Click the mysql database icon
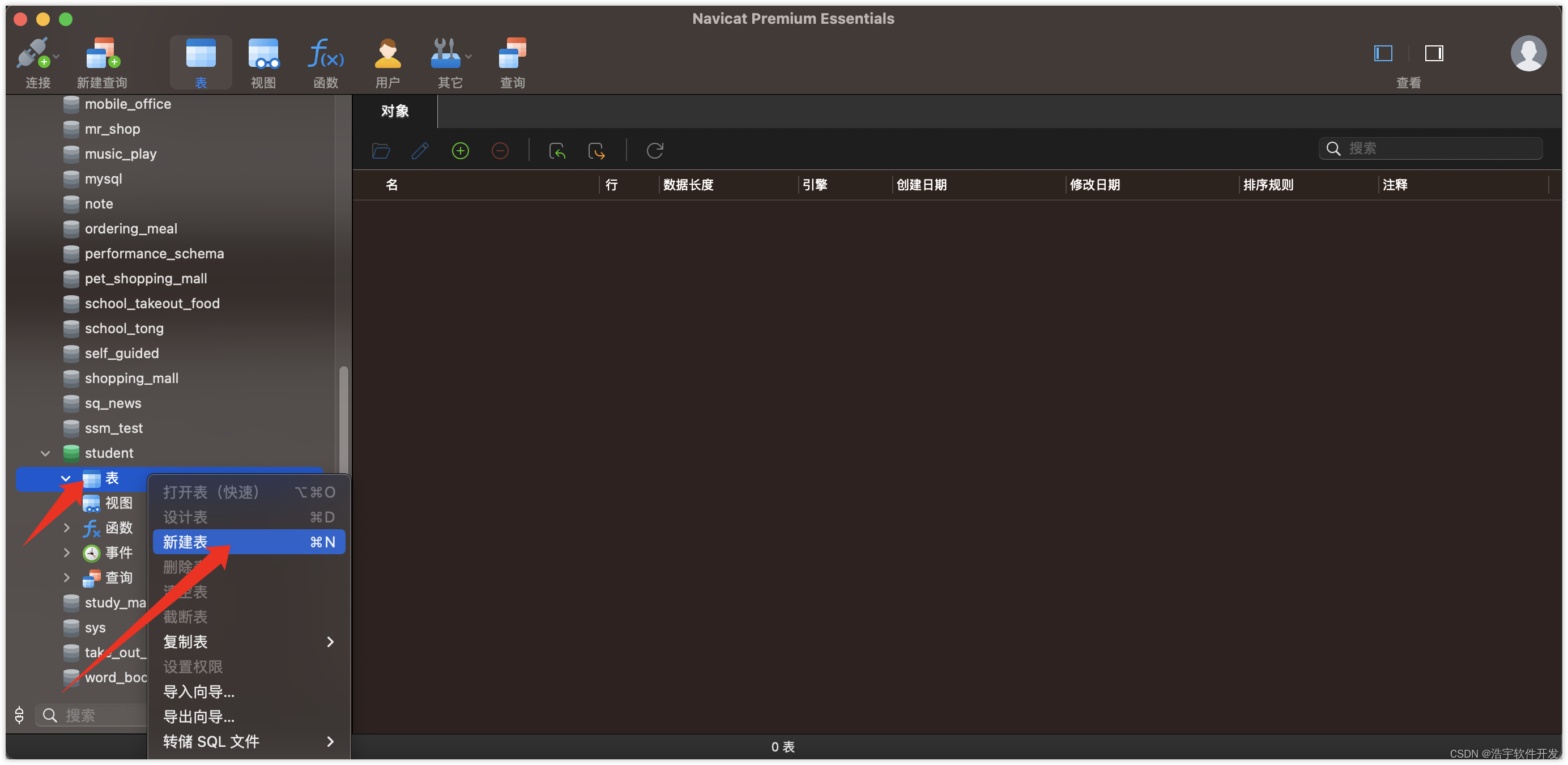The width and height of the screenshot is (1568, 765). [x=71, y=178]
